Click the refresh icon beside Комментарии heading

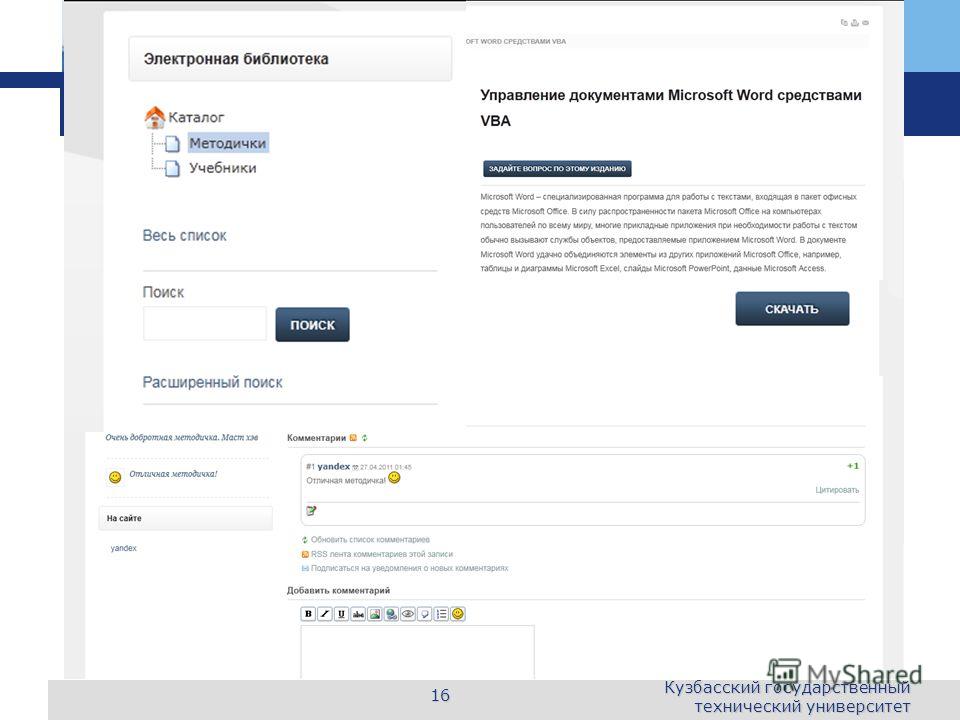[x=364, y=438]
